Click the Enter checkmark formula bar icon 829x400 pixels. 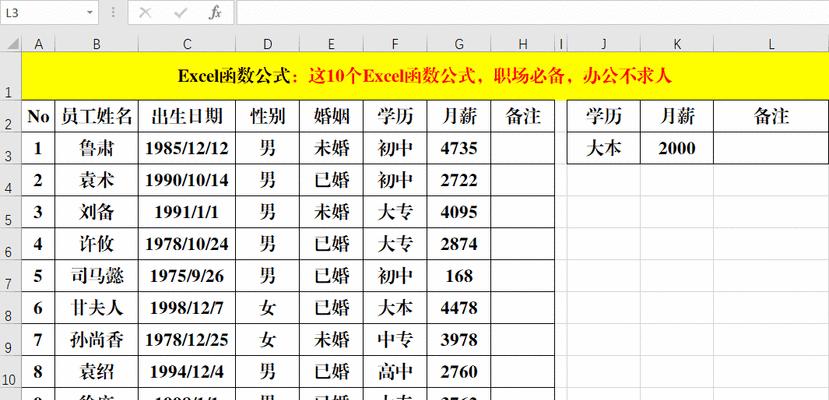(180, 13)
